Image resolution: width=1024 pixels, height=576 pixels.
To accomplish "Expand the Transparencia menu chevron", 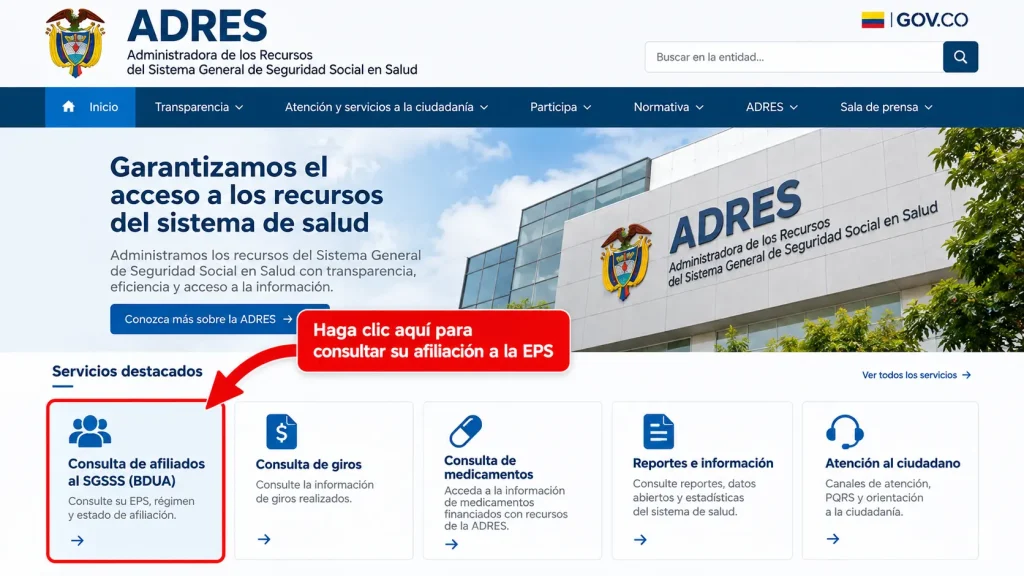I will pos(239,107).
